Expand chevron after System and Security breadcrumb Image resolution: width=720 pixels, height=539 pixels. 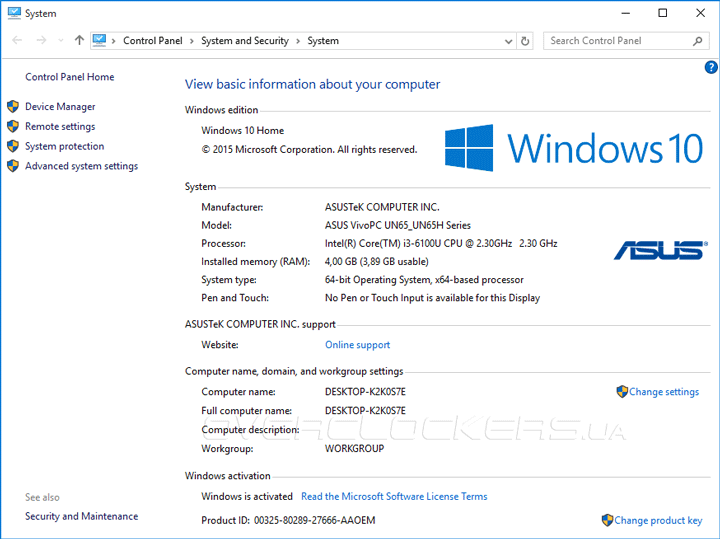pos(298,41)
